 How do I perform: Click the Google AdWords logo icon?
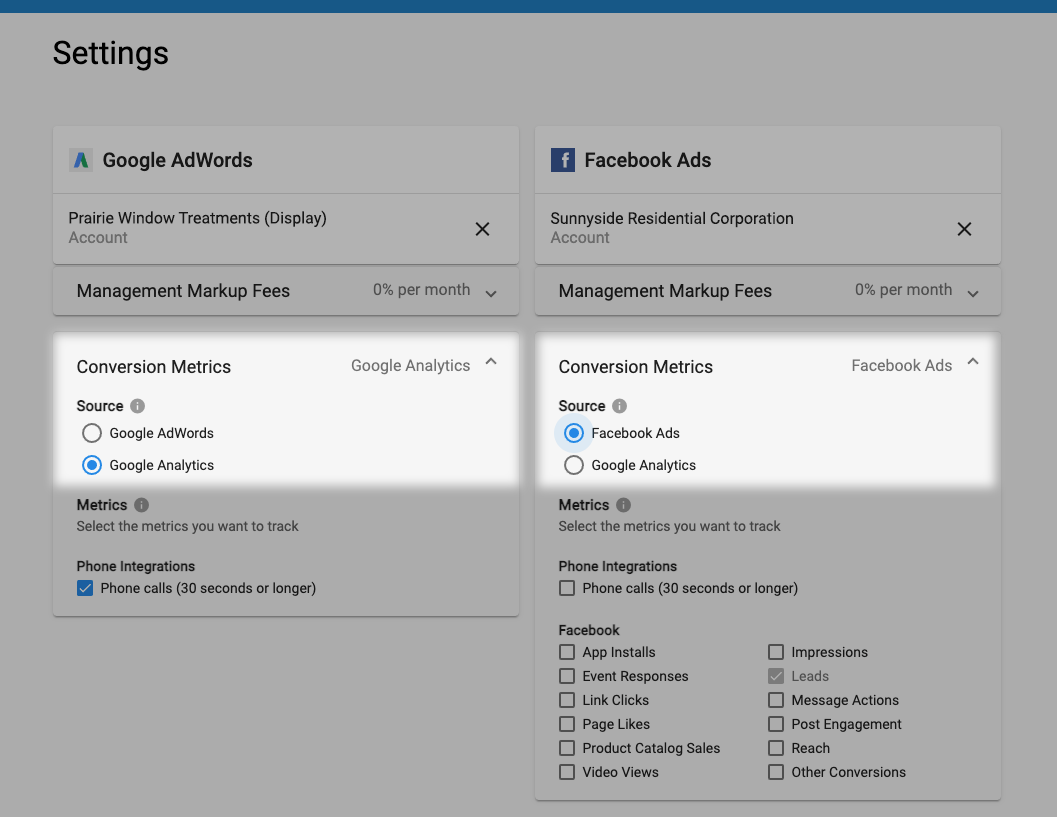click(80, 159)
